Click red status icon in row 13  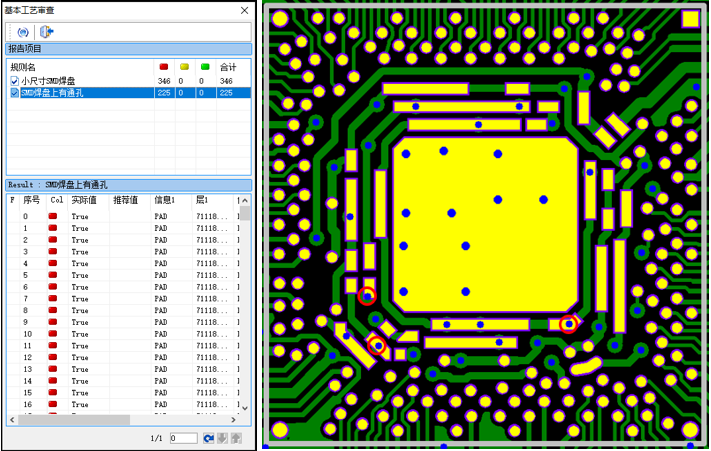pos(53,369)
